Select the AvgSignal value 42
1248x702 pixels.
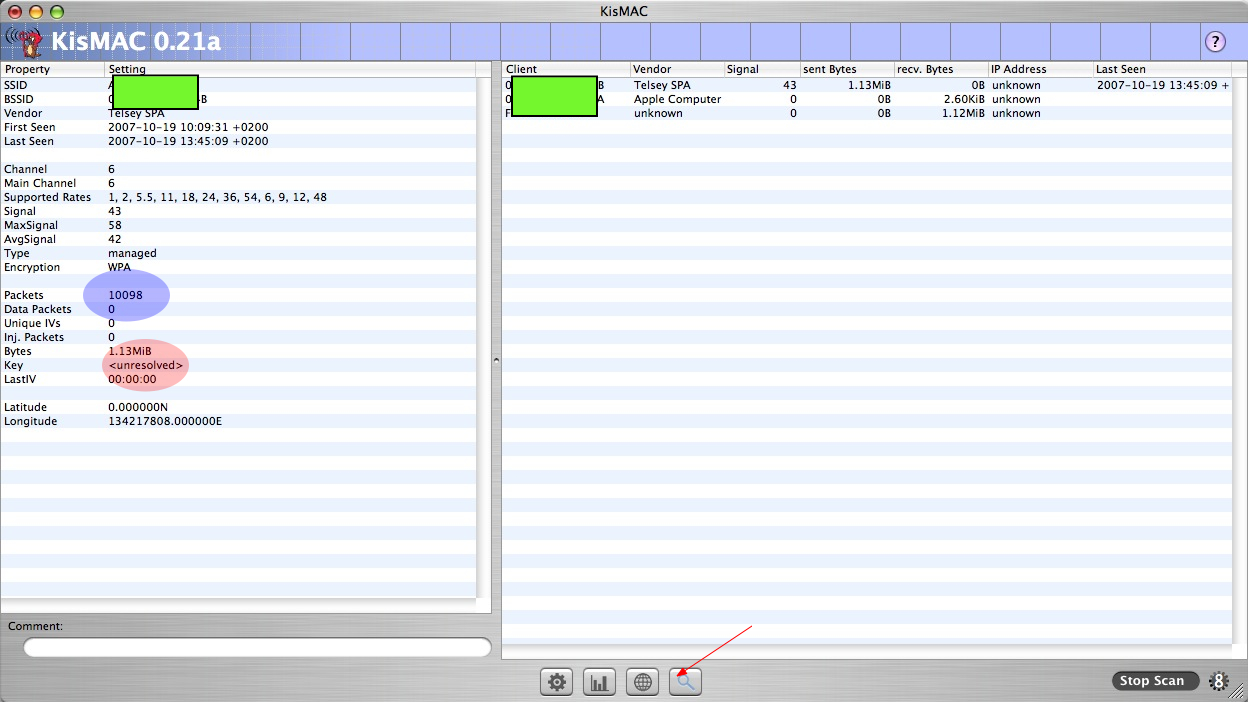[115, 239]
